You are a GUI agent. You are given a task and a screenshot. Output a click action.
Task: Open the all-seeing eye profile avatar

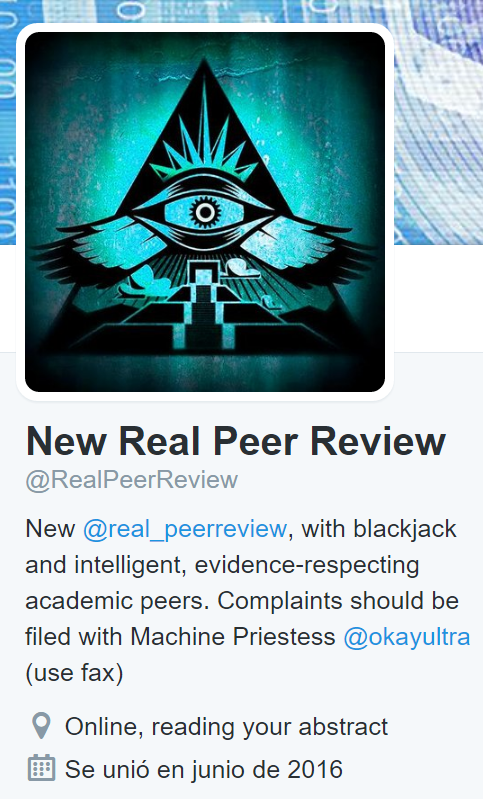[x=205, y=212]
